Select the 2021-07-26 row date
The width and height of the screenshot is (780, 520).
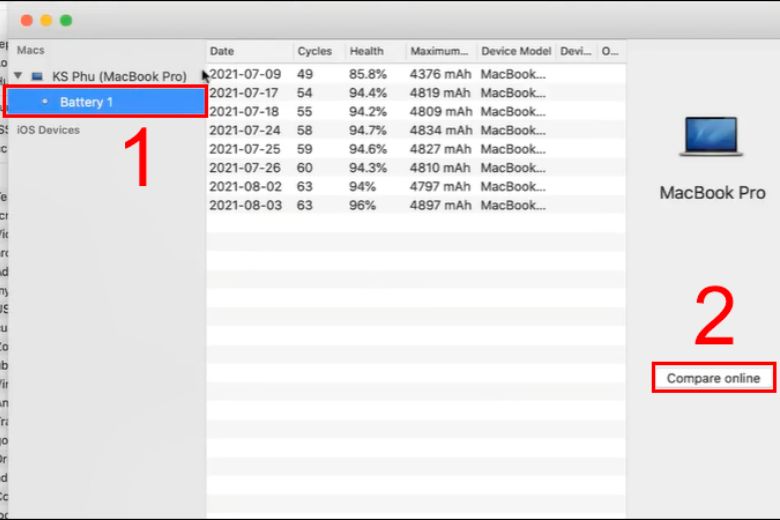(245, 168)
